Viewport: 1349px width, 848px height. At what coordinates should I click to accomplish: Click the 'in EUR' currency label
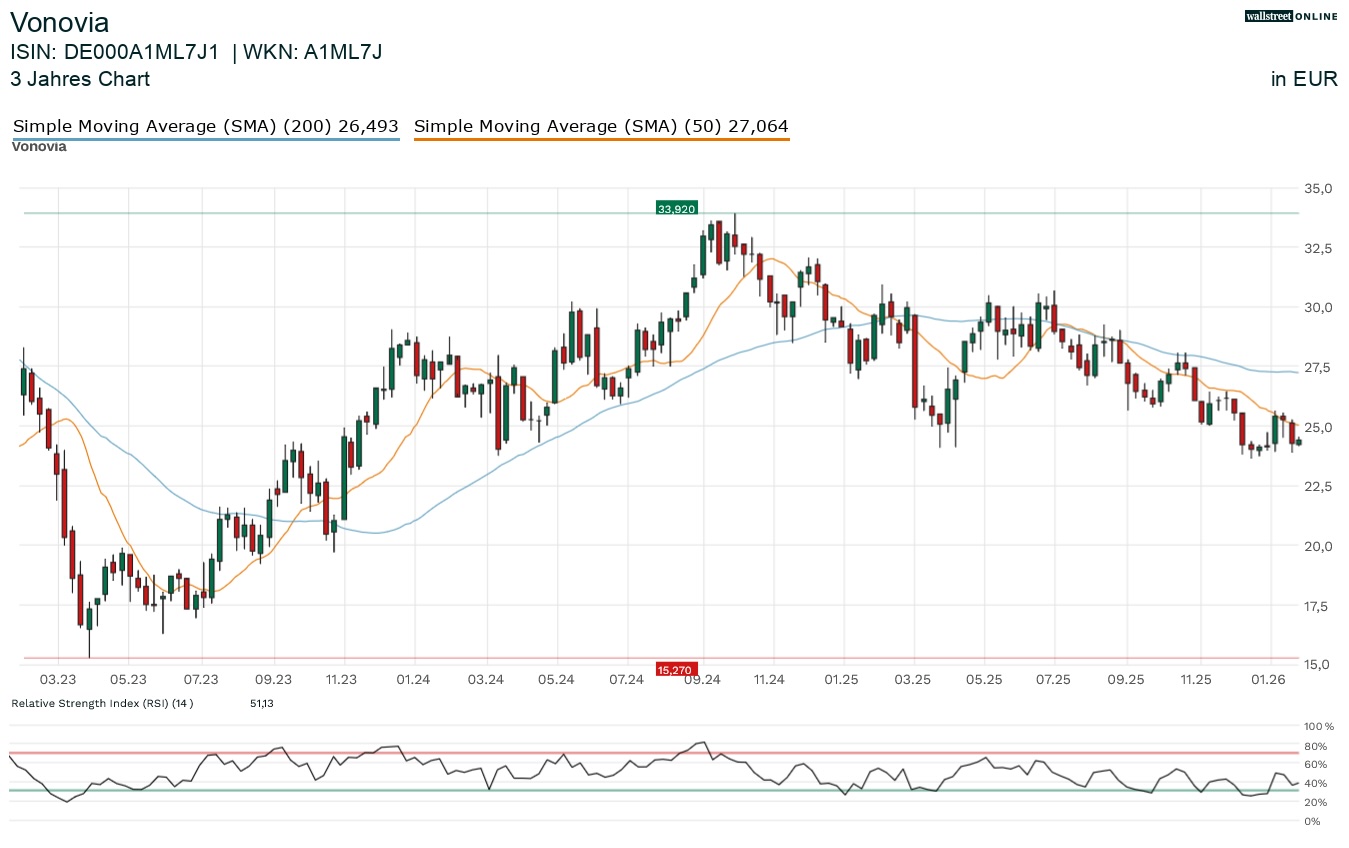point(1304,79)
